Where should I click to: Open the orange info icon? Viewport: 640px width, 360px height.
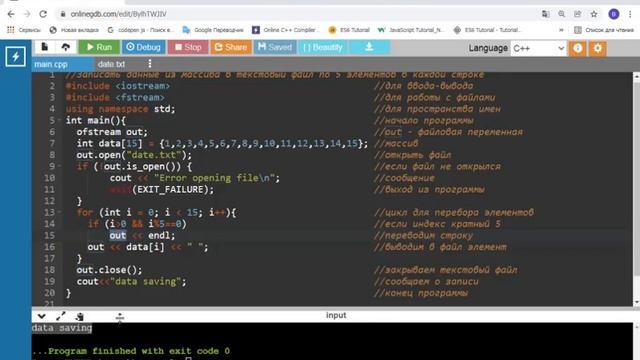(578, 48)
